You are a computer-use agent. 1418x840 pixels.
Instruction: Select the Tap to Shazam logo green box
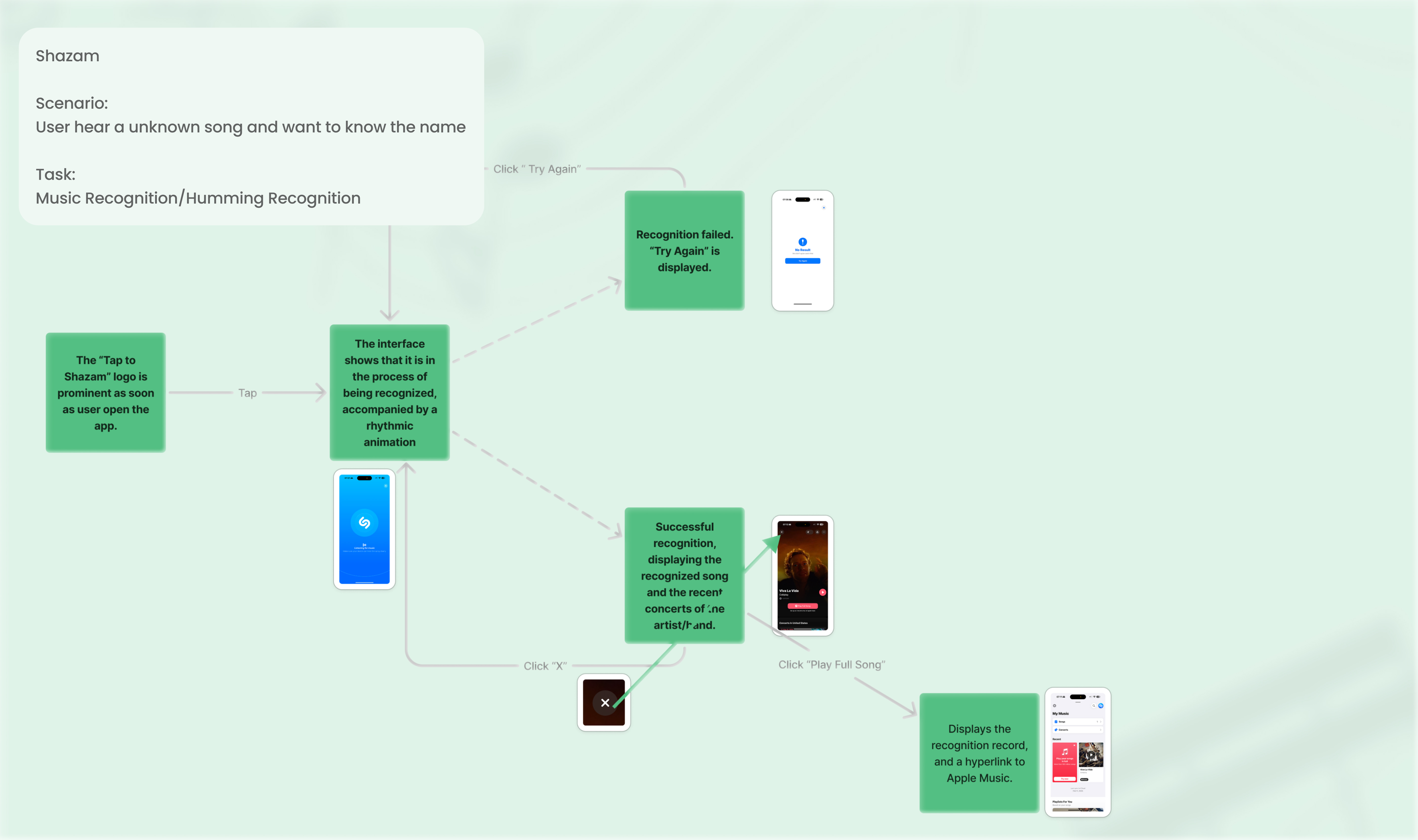point(106,392)
